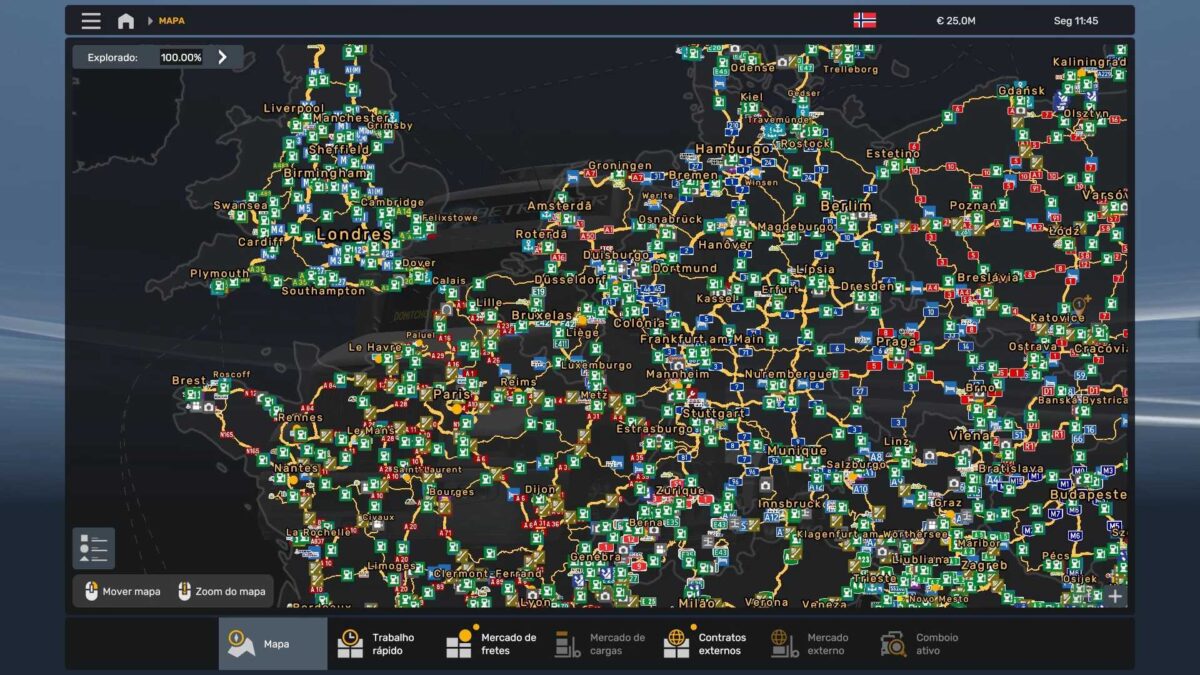
Task: Click the € 25.0M balance display
Action: (955, 21)
